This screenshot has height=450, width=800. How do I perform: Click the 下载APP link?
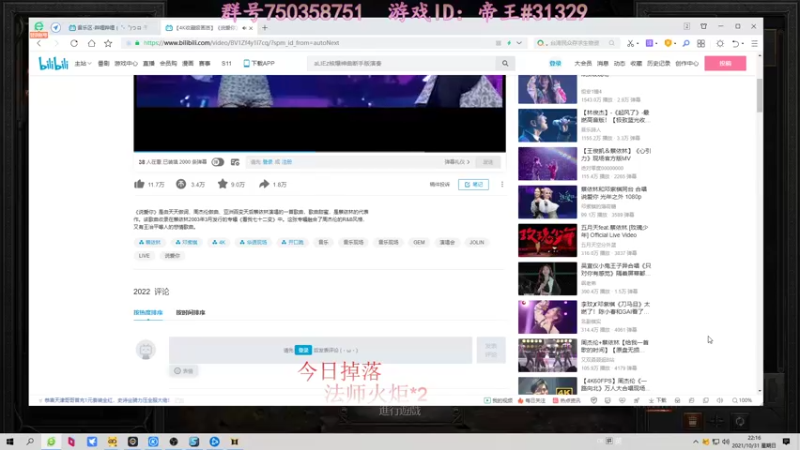coord(259,63)
